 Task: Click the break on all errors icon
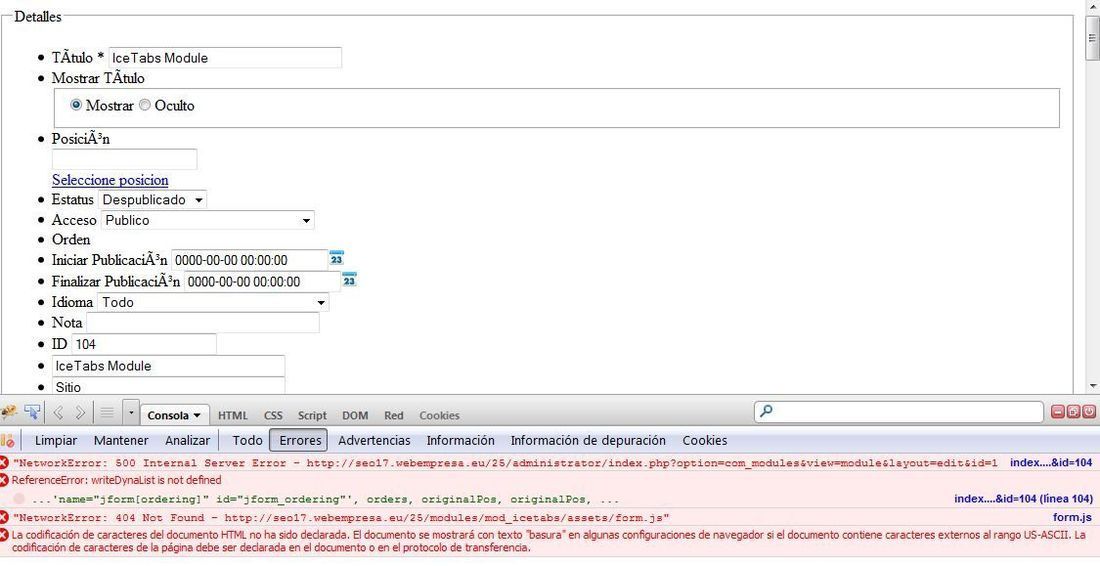[7, 440]
